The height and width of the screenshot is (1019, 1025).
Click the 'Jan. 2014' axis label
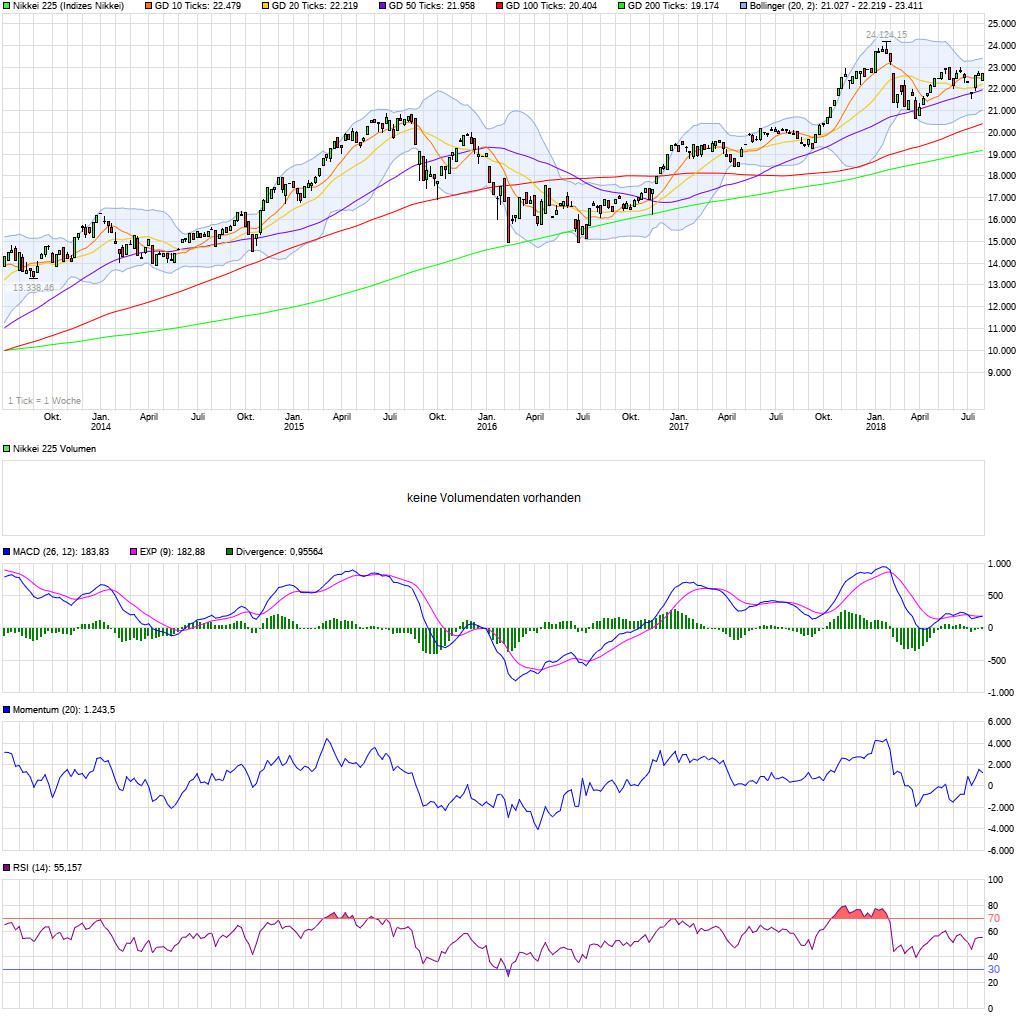[101, 422]
